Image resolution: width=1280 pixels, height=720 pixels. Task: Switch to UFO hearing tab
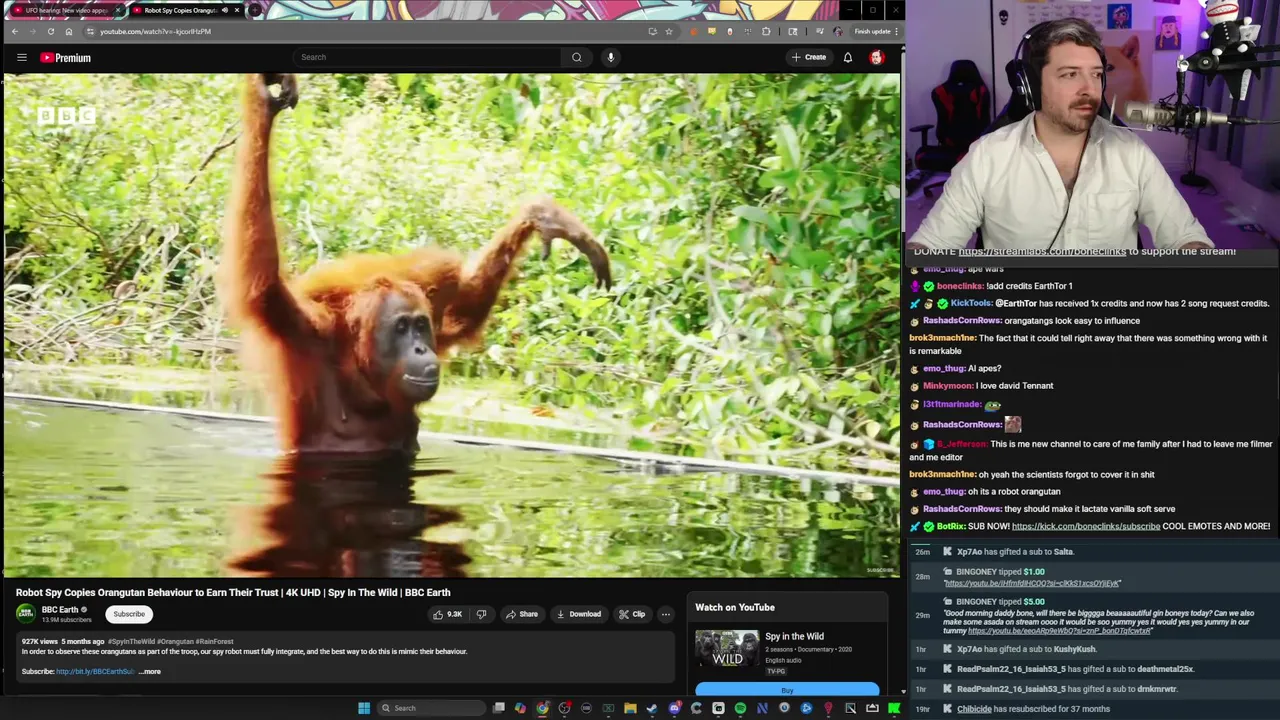[67, 10]
